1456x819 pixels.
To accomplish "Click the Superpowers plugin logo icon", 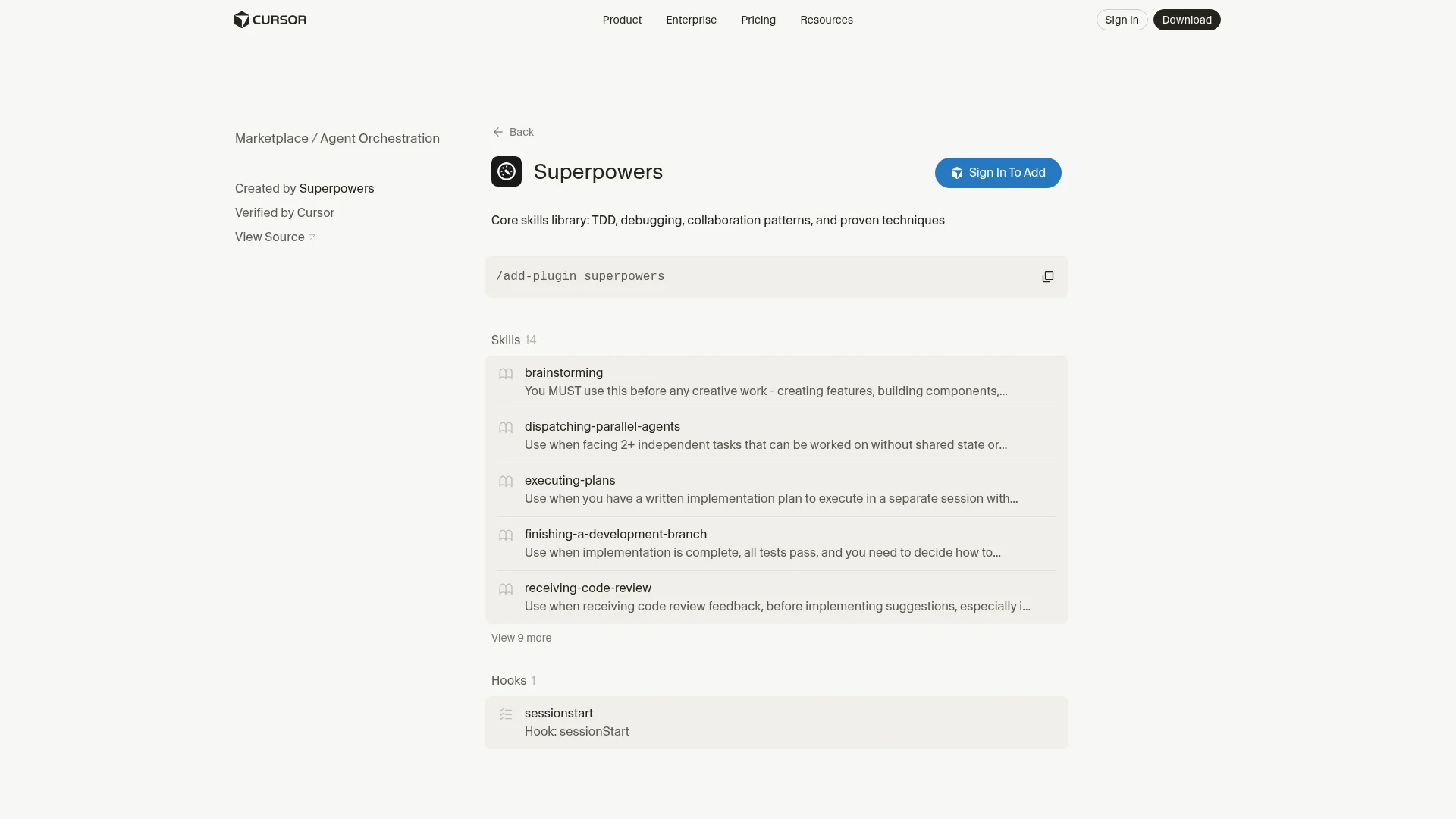I will [x=507, y=171].
